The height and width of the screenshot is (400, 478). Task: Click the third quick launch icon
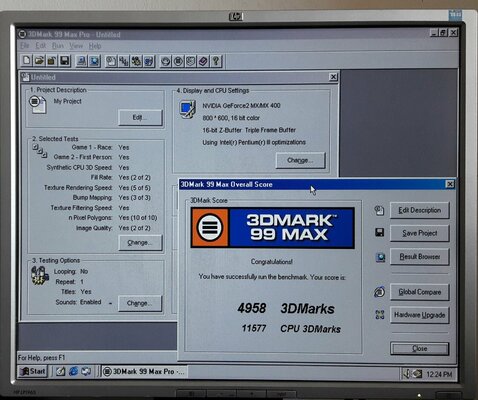click(86, 371)
